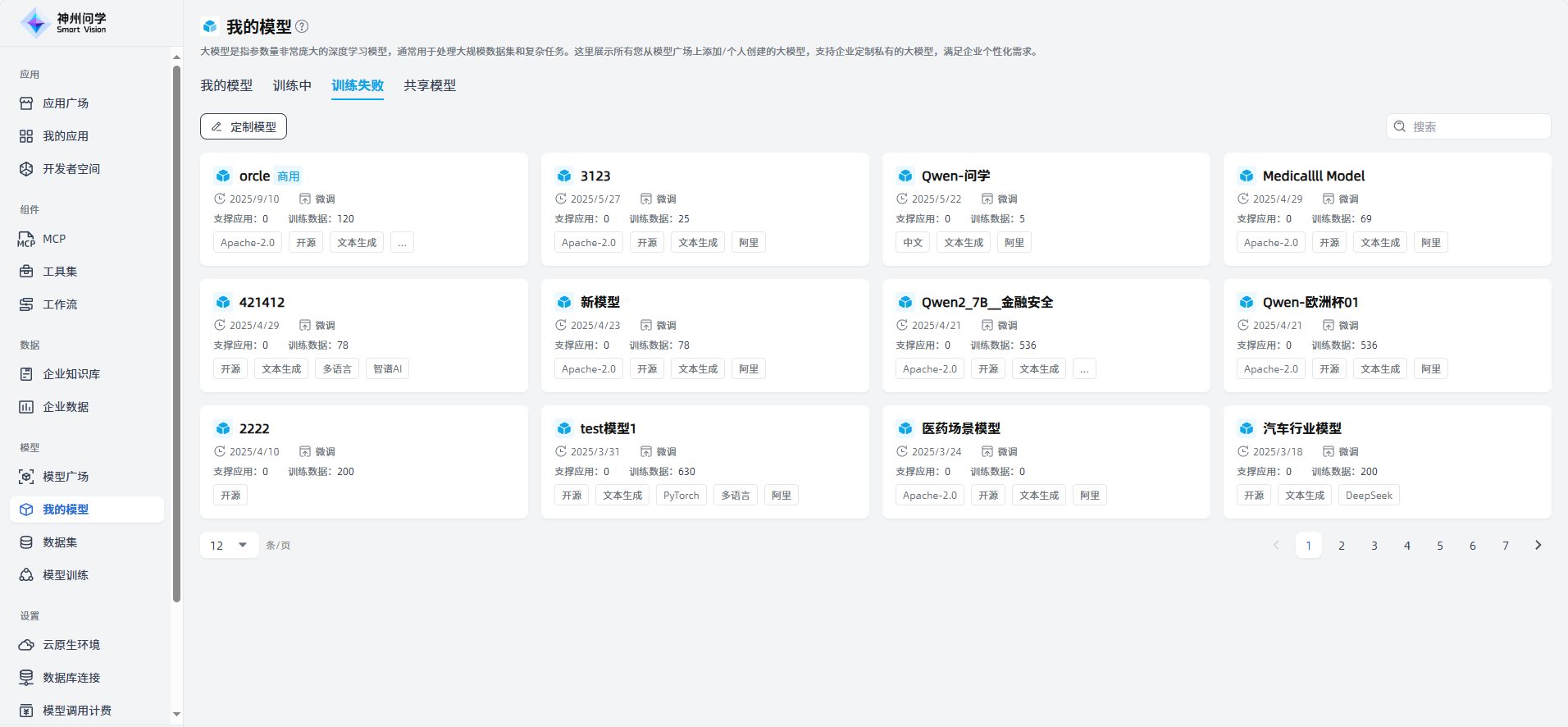Show more tags on Qwen2_7B__金融安全 card
The image size is (1568, 727).
(1084, 369)
